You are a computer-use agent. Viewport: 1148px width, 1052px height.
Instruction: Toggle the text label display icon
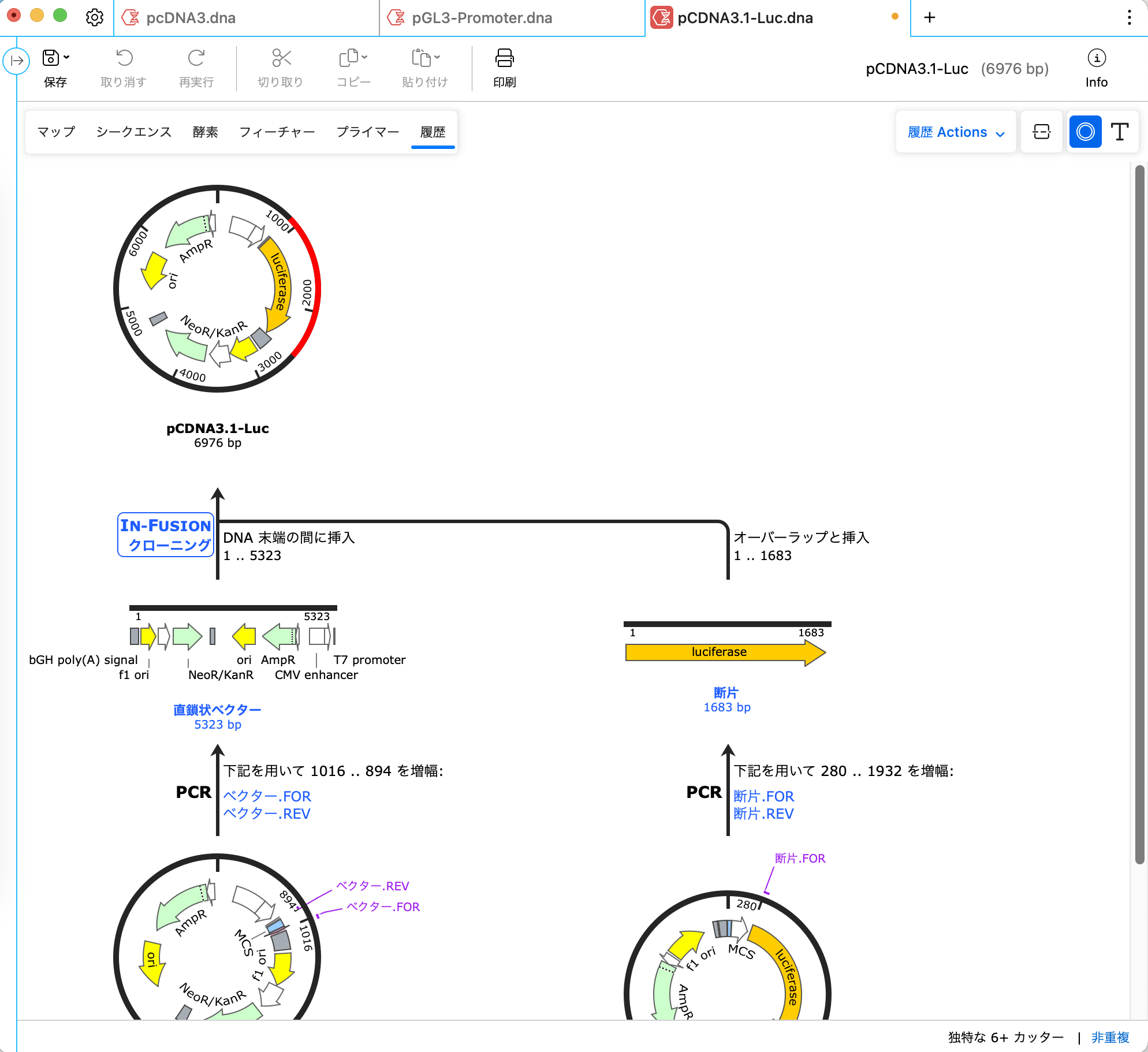pos(1120,132)
